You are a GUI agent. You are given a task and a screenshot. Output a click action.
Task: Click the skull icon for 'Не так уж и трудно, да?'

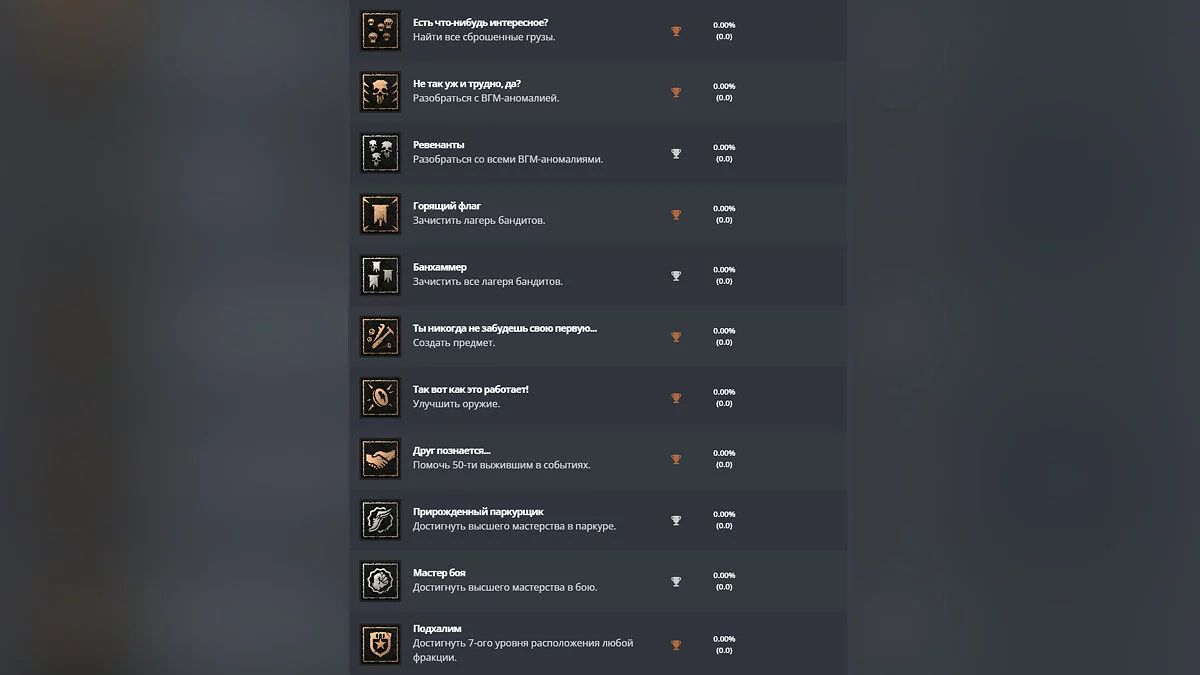pyautogui.click(x=380, y=92)
